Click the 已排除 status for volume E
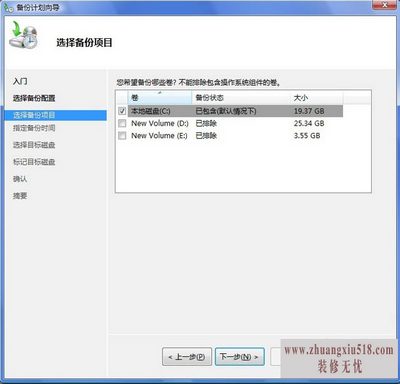This screenshot has height=384, width=400. [x=206, y=136]
